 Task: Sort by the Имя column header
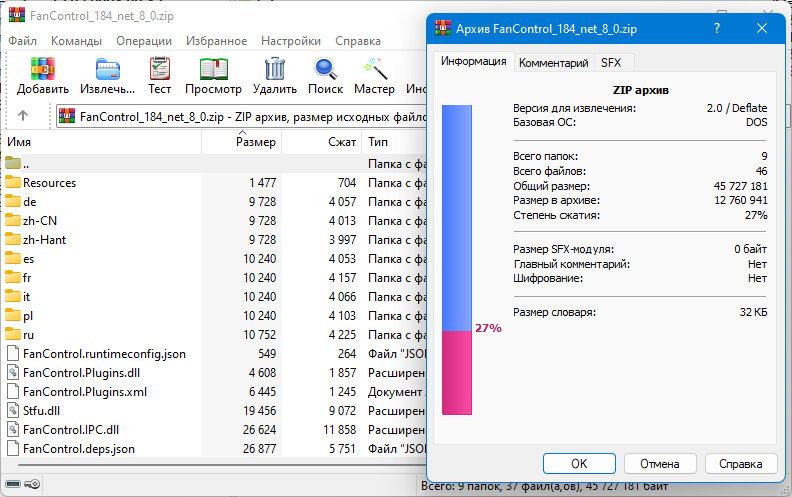pyautogui.click(x=101, y=142)
